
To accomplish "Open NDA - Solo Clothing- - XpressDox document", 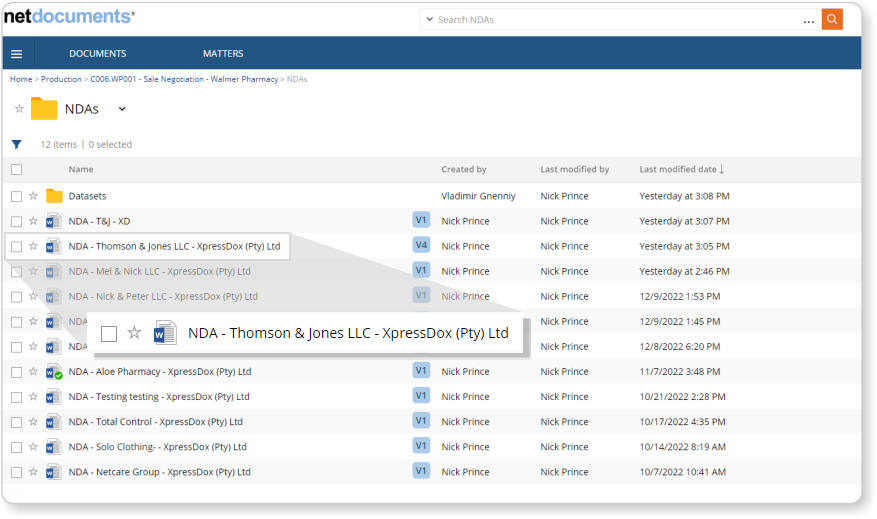I will 157,447.
